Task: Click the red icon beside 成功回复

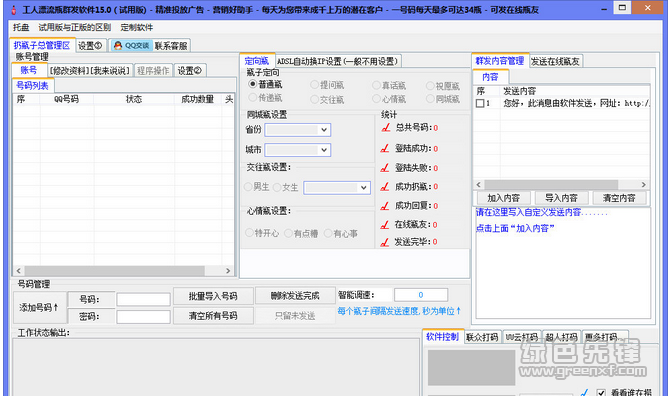Action: tap(385, 206)
